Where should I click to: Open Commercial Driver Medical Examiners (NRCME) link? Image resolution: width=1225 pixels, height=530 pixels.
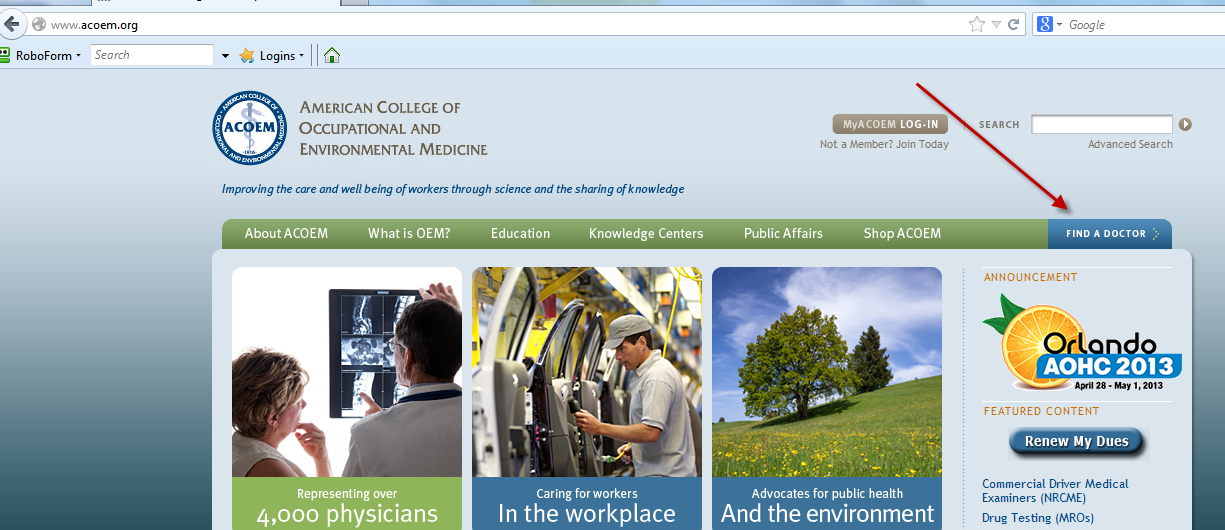coord(1055,490)
